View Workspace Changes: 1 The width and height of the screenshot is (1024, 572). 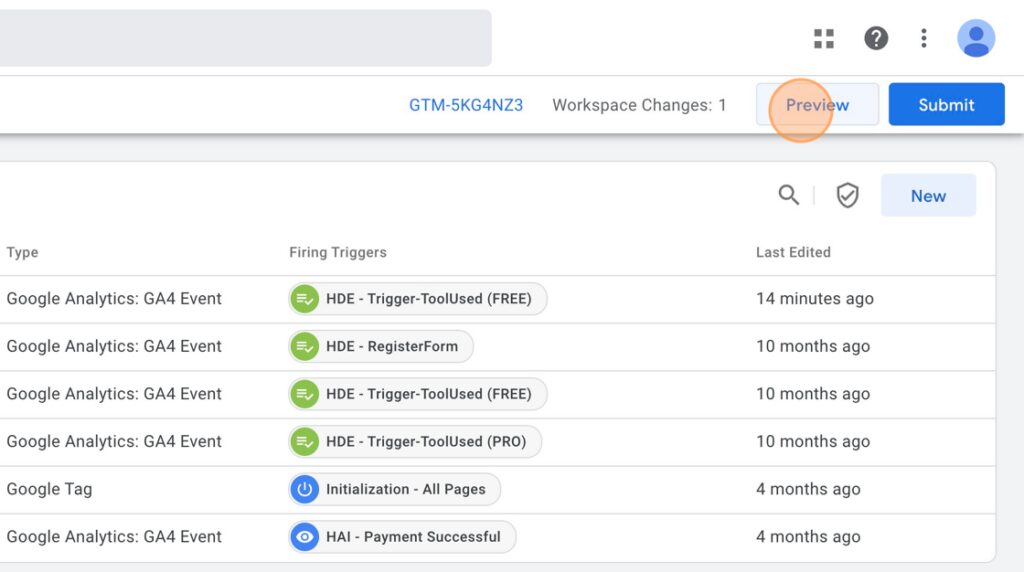pos(639,105)
